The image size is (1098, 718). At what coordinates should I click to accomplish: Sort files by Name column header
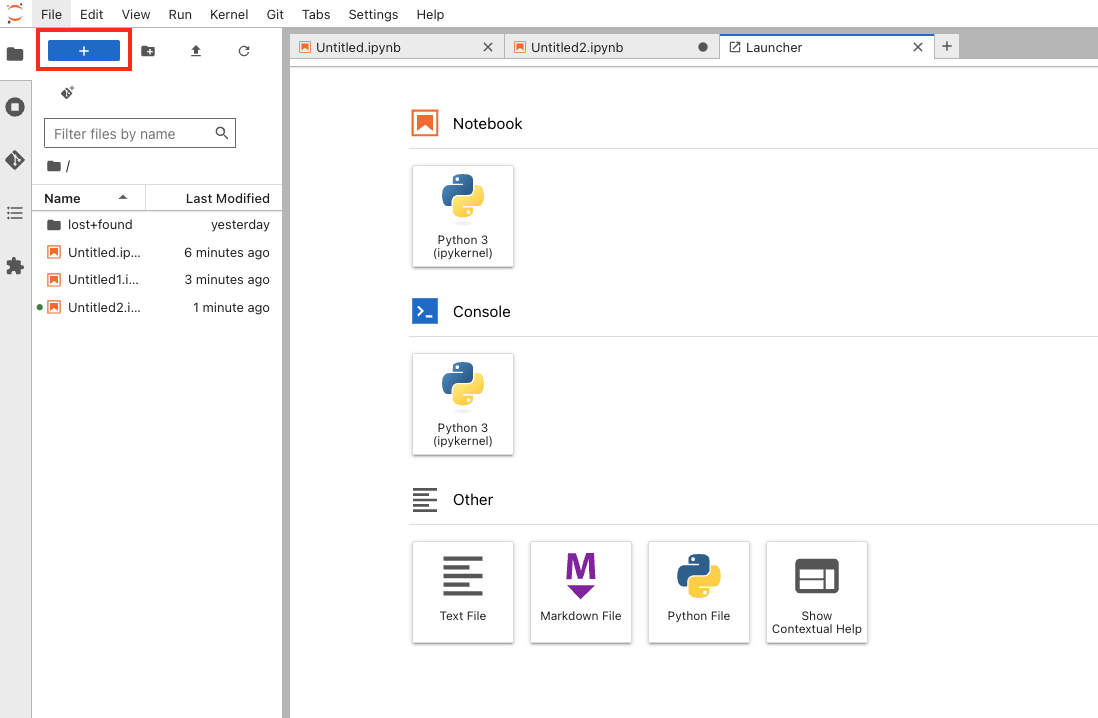pyautogui.click(x=63, y=198)
